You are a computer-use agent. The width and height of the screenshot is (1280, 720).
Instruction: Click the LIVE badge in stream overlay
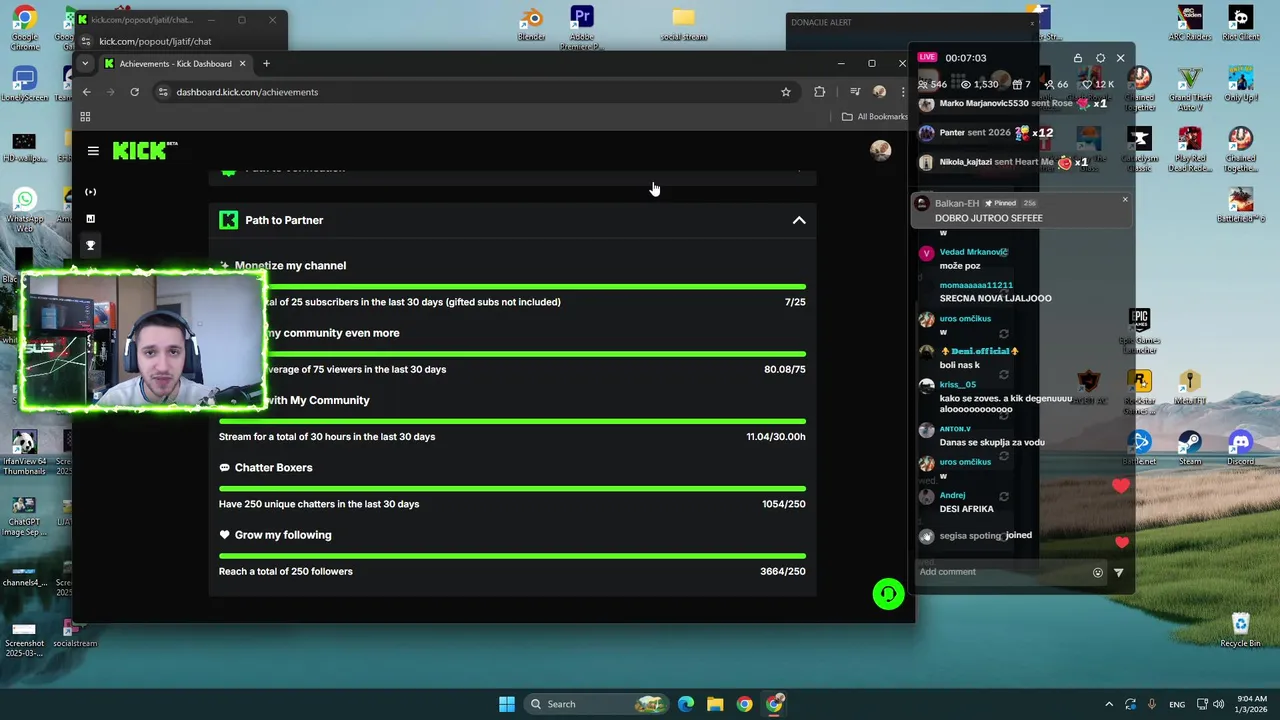(x=928, y=58)
